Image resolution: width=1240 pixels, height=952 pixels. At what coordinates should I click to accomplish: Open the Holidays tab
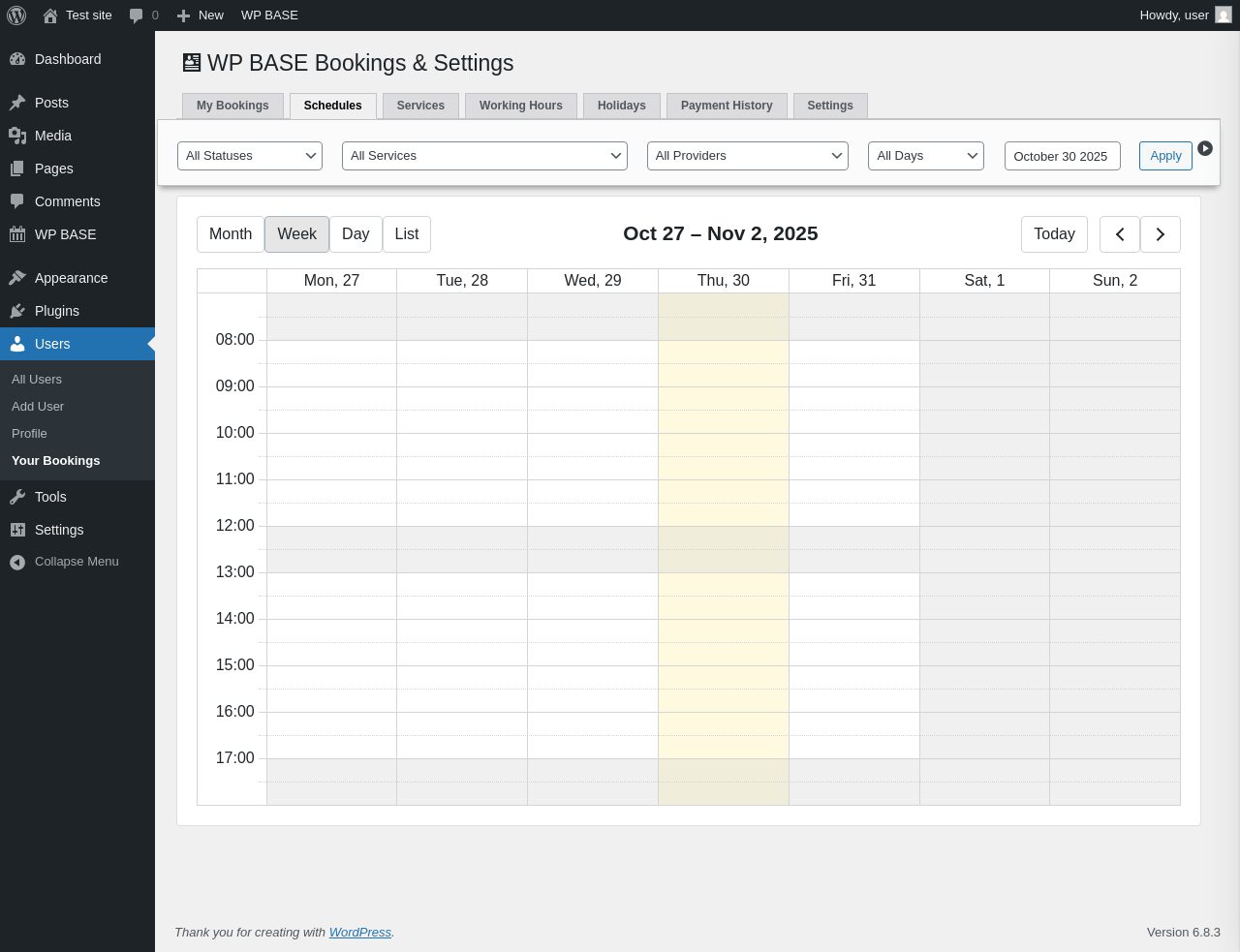coord(622,106)
